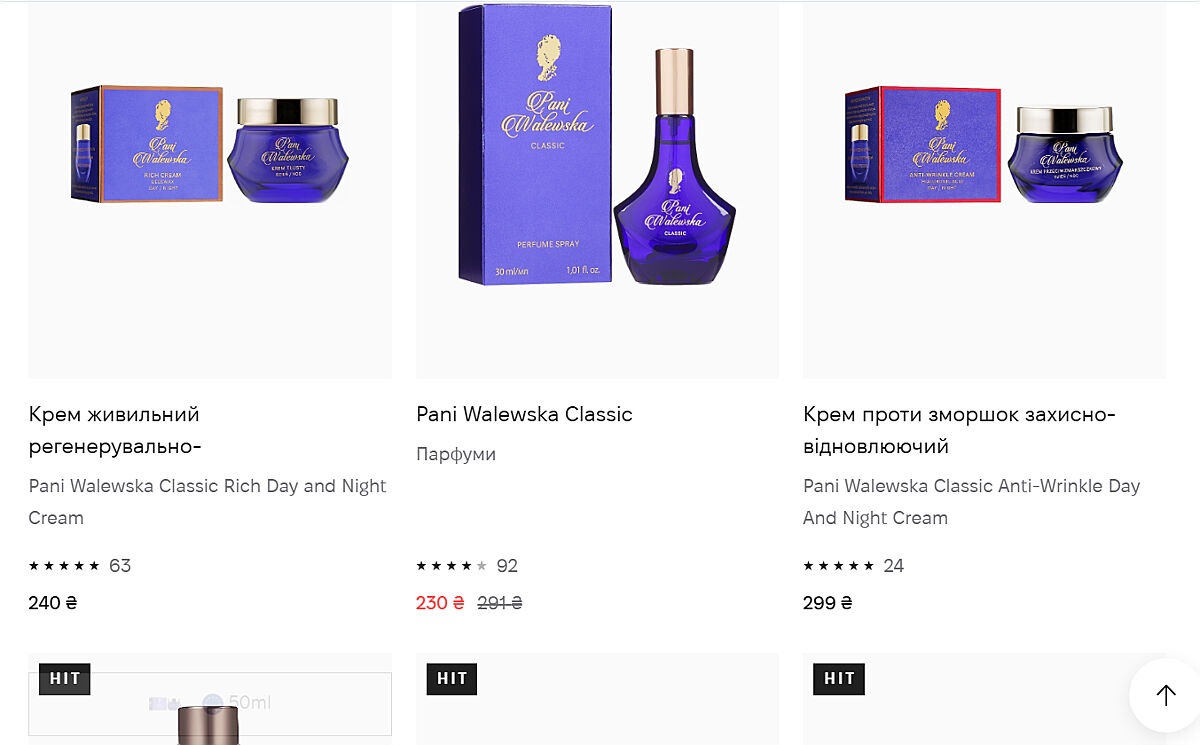Click the scroll-to-top arrow button
This screenshot has height=745, width=1200.
(1165, 695)
